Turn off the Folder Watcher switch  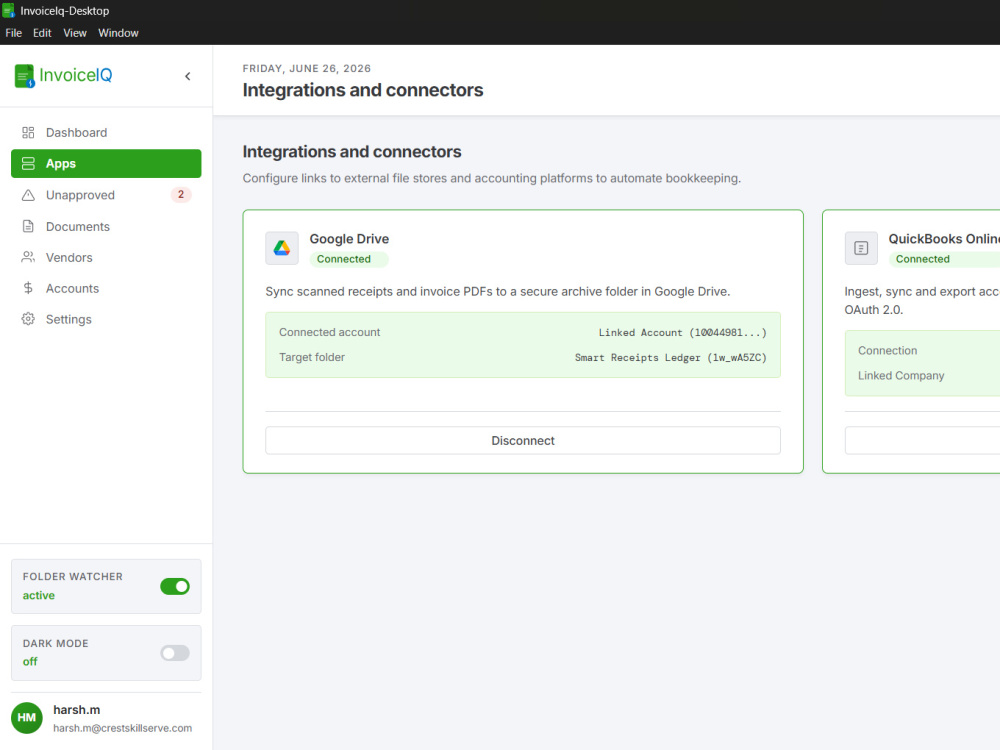(x=175, y=587)
